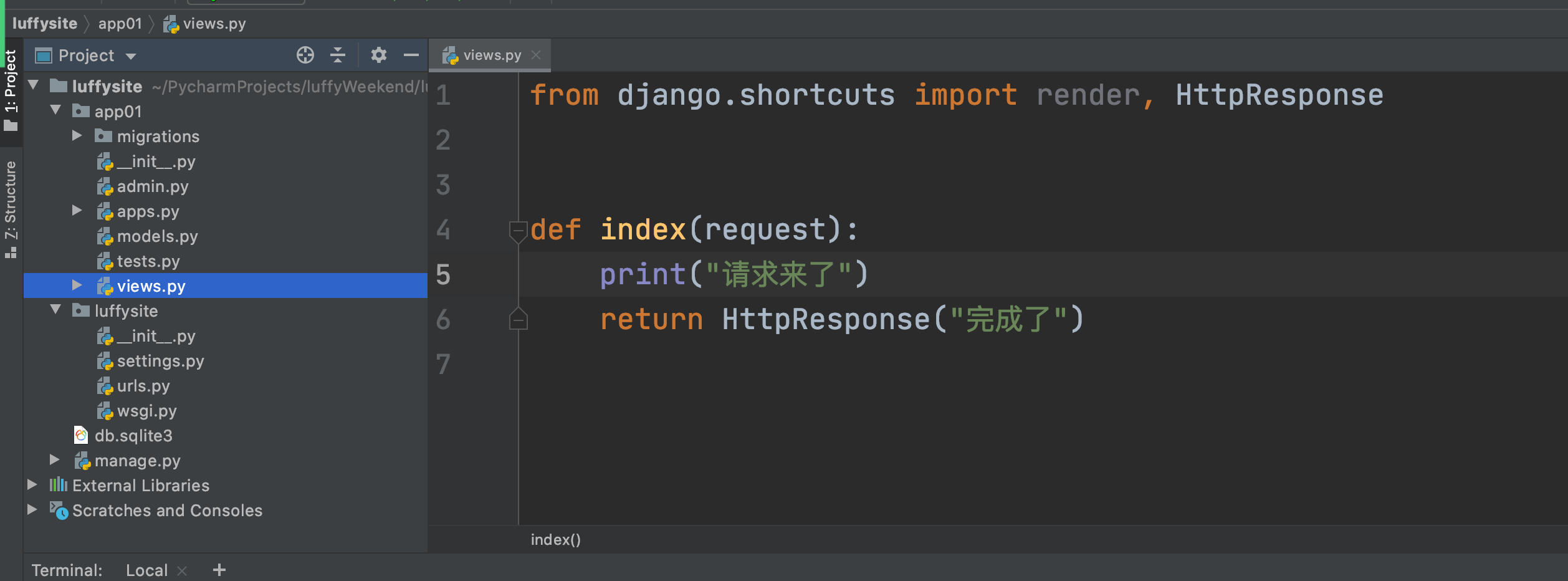This screenshot has width=1568, height=581.
Task: Switch to views.py editor tab
Action: (x=491, y=55)
